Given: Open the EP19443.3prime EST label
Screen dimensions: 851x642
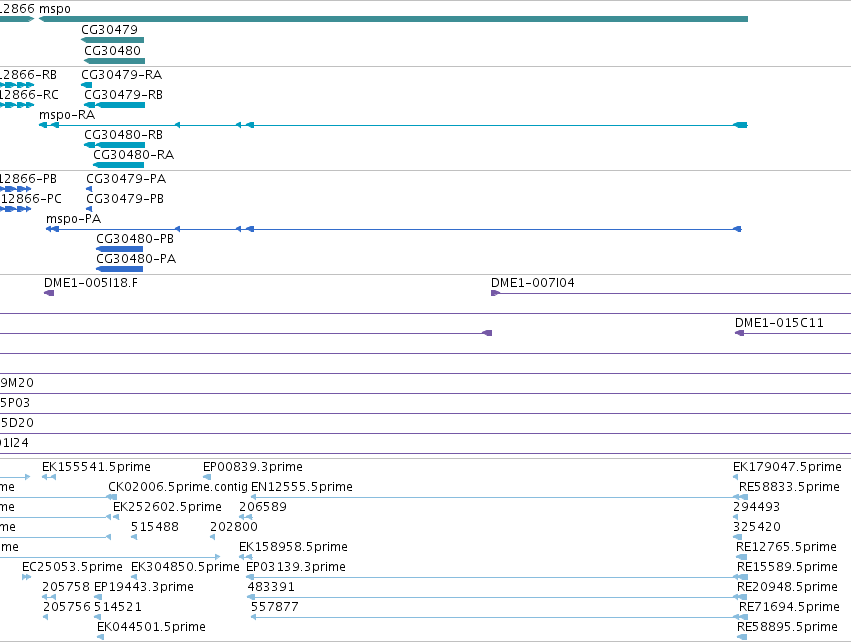Looking at the screenshot, I should 144,587.
